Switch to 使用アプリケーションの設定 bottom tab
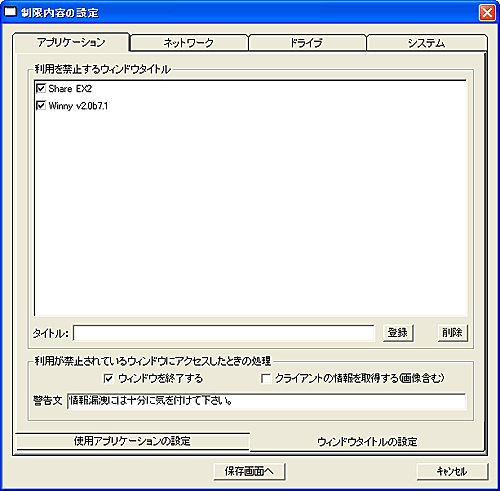Viewport: 500px width, 491px height. coord(132,441)
